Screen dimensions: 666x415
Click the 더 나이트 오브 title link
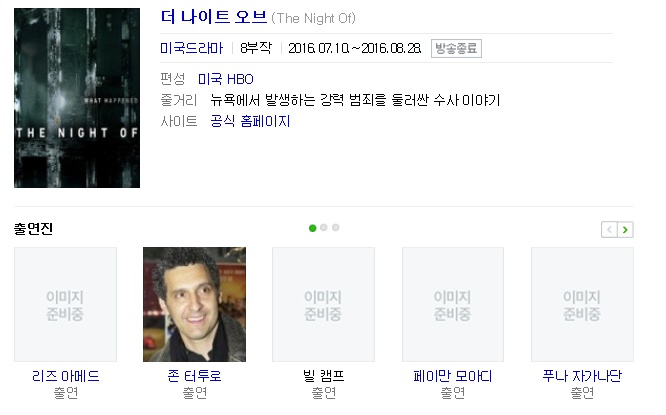pos(214,17)
